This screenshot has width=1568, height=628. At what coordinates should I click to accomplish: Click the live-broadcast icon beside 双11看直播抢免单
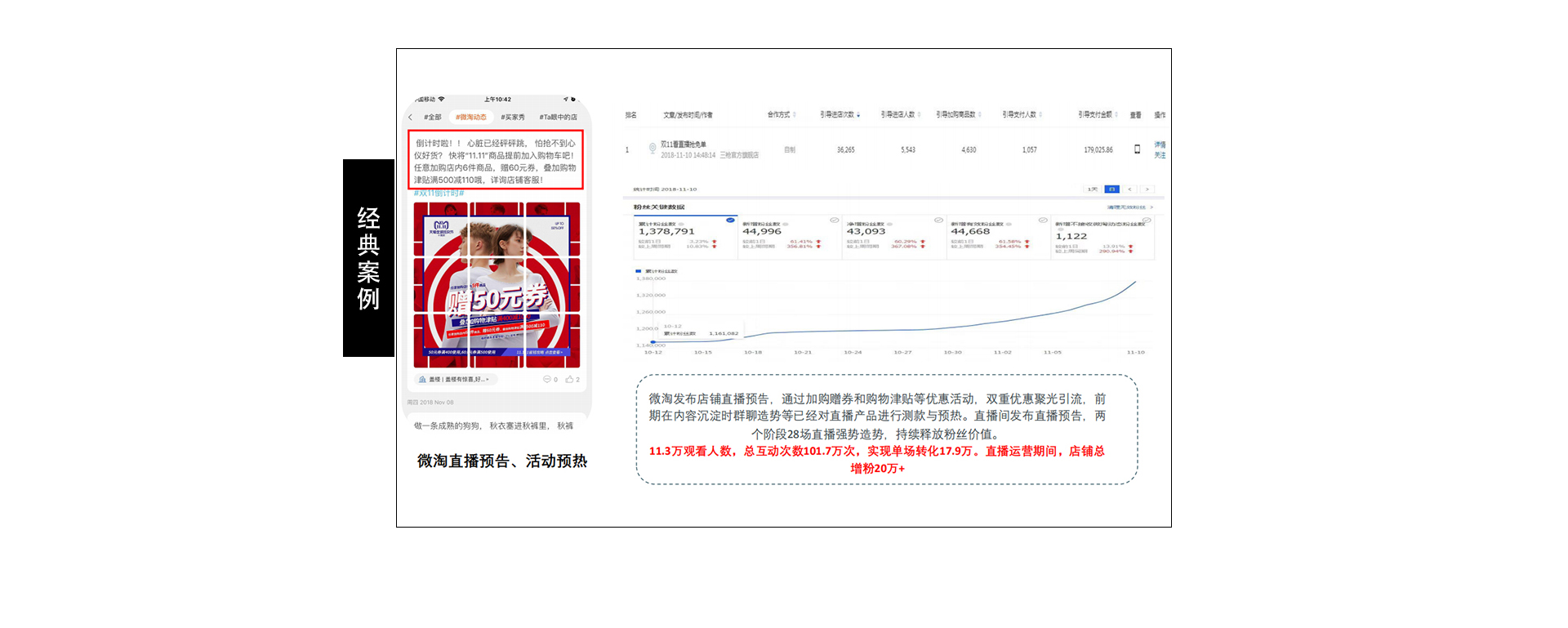tap(653, 148)
